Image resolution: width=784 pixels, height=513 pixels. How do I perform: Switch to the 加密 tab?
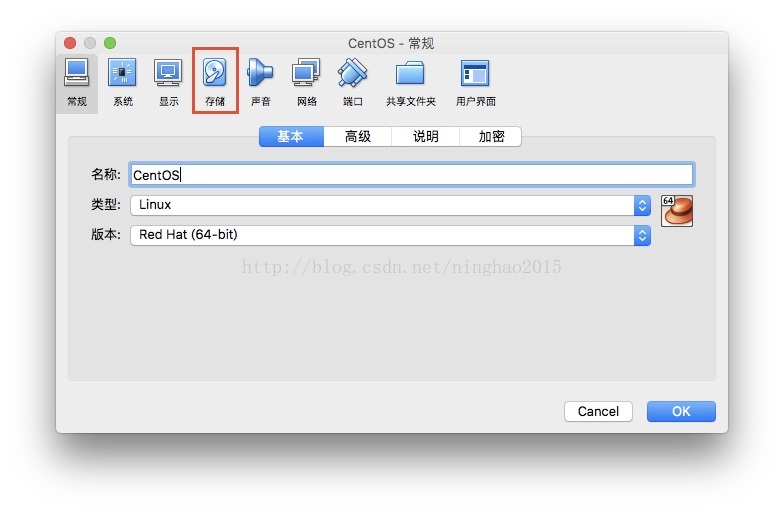[490, 136]
